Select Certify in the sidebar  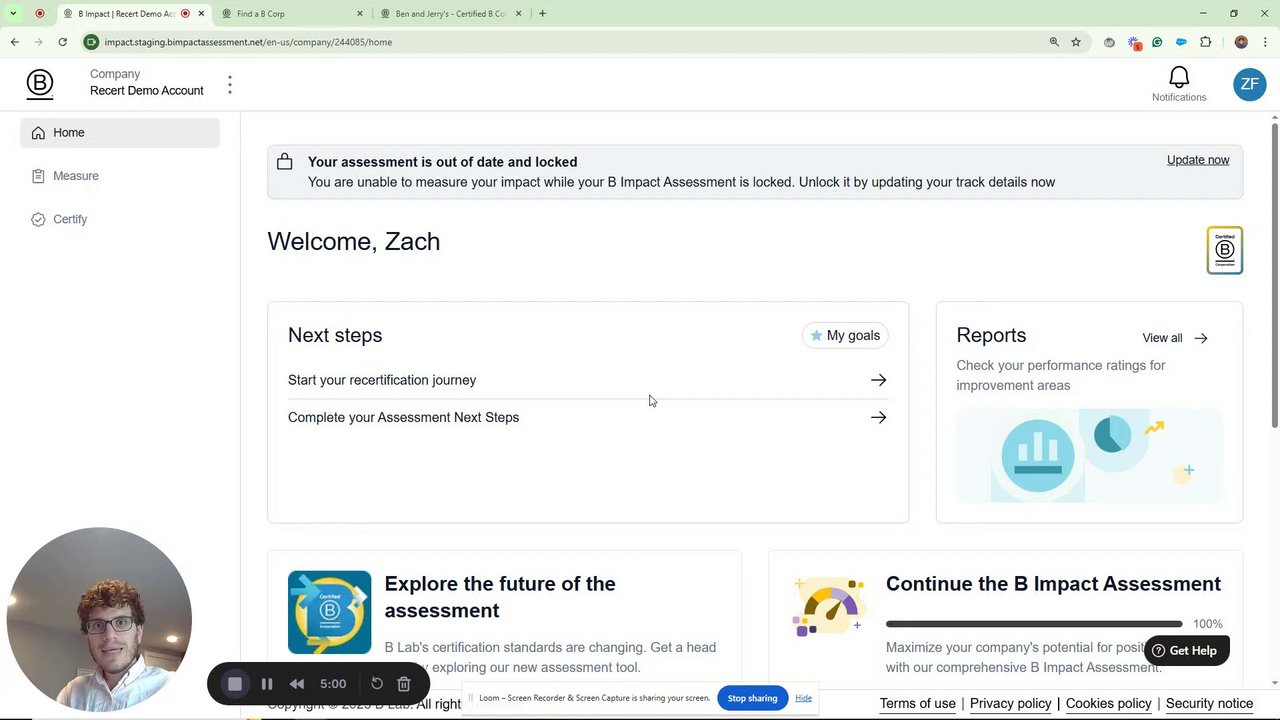[70, 219]
